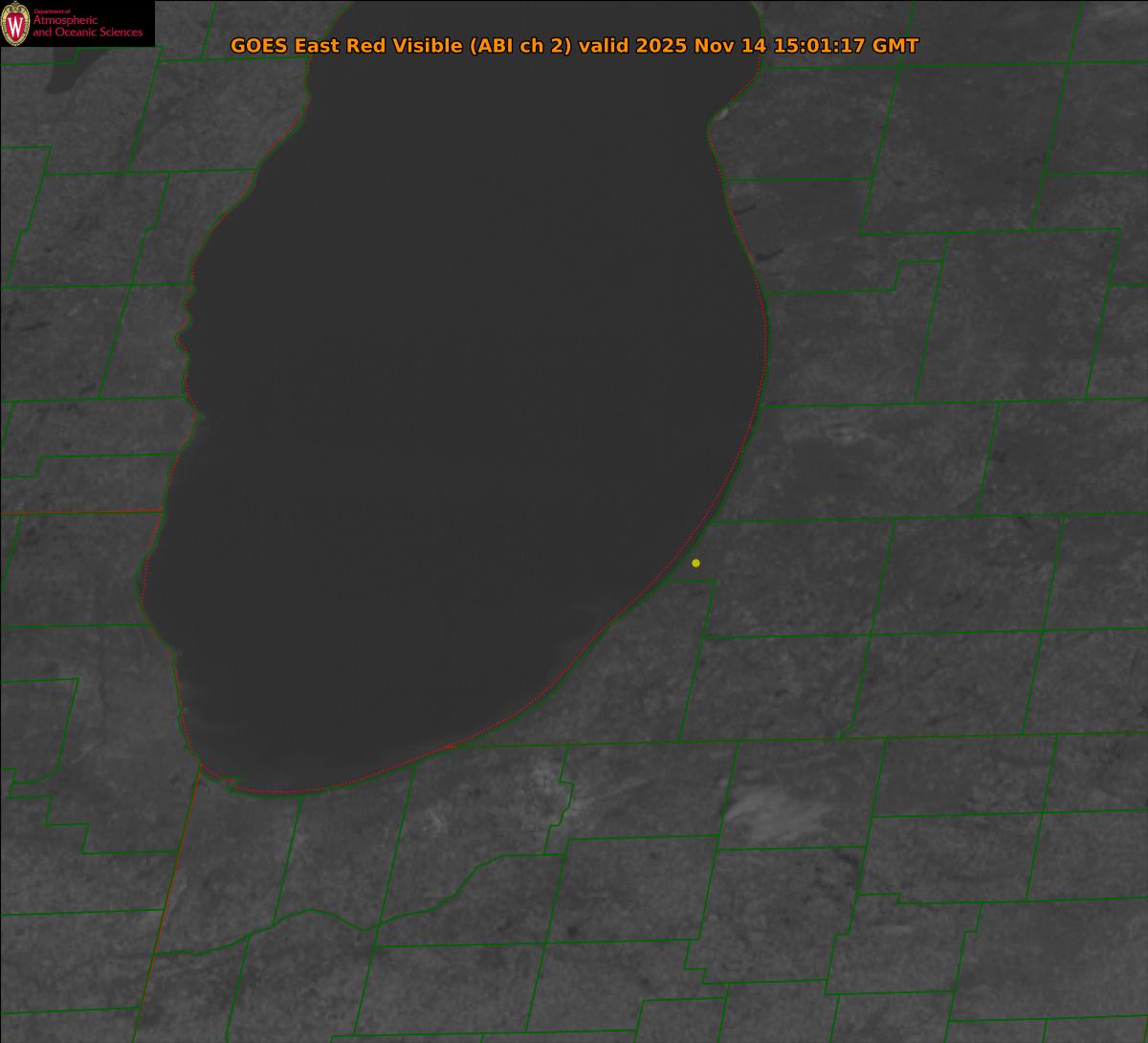Click the word 'valid' in the title

pos(604,46)
